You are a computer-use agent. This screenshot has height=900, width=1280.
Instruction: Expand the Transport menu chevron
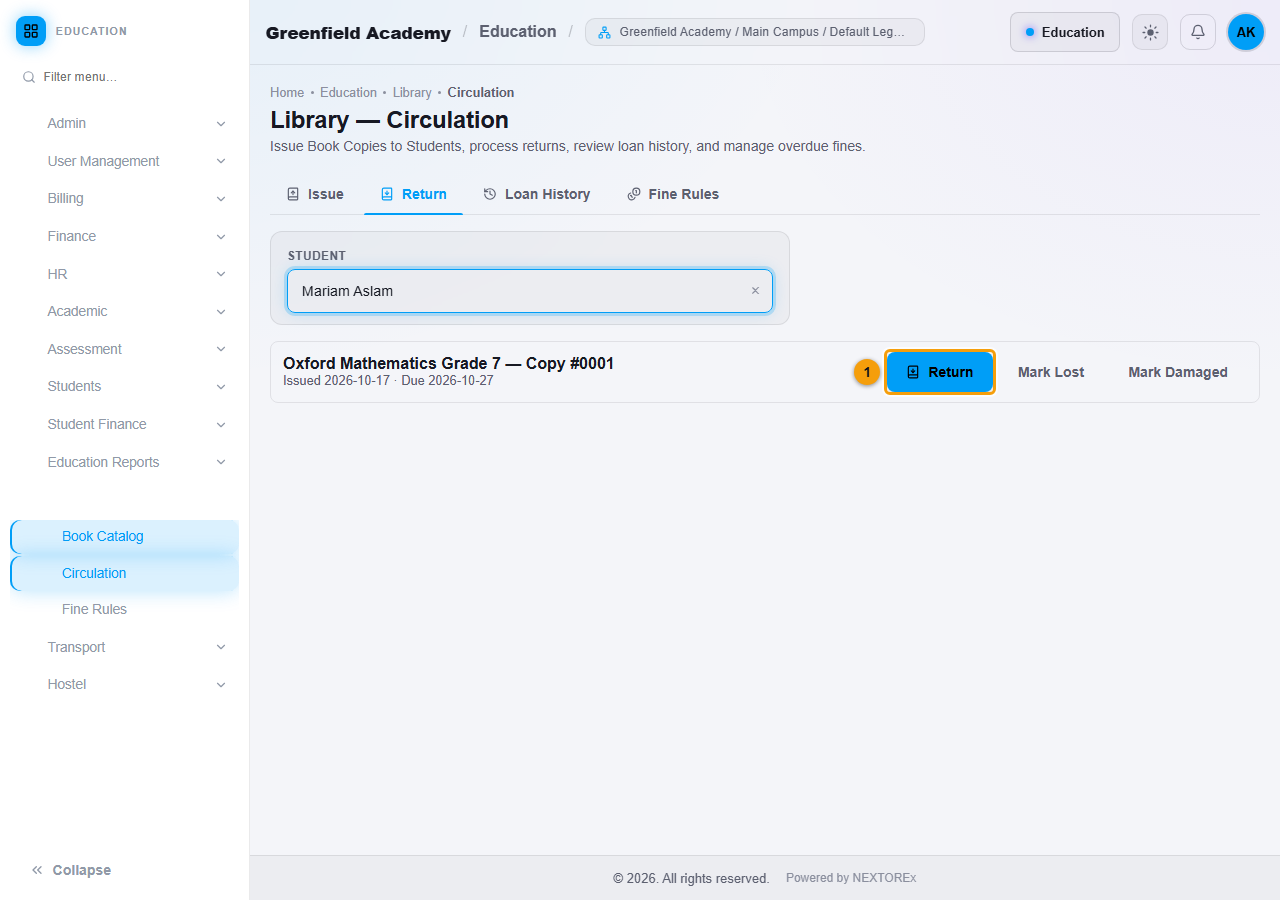221,647
